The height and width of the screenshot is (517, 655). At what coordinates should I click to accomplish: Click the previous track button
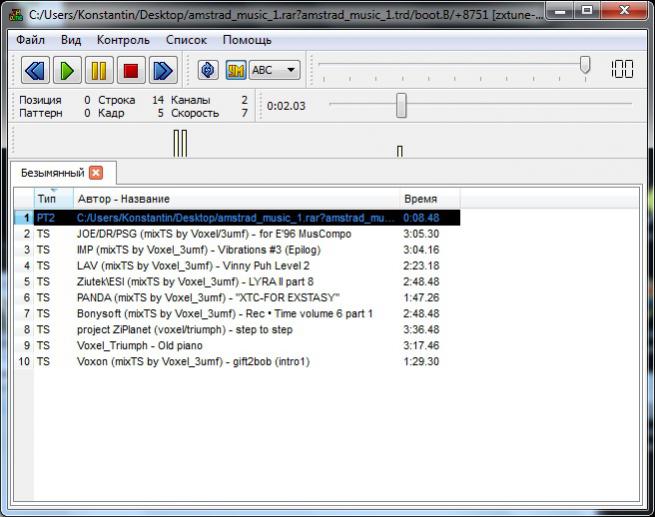[35, 70]
